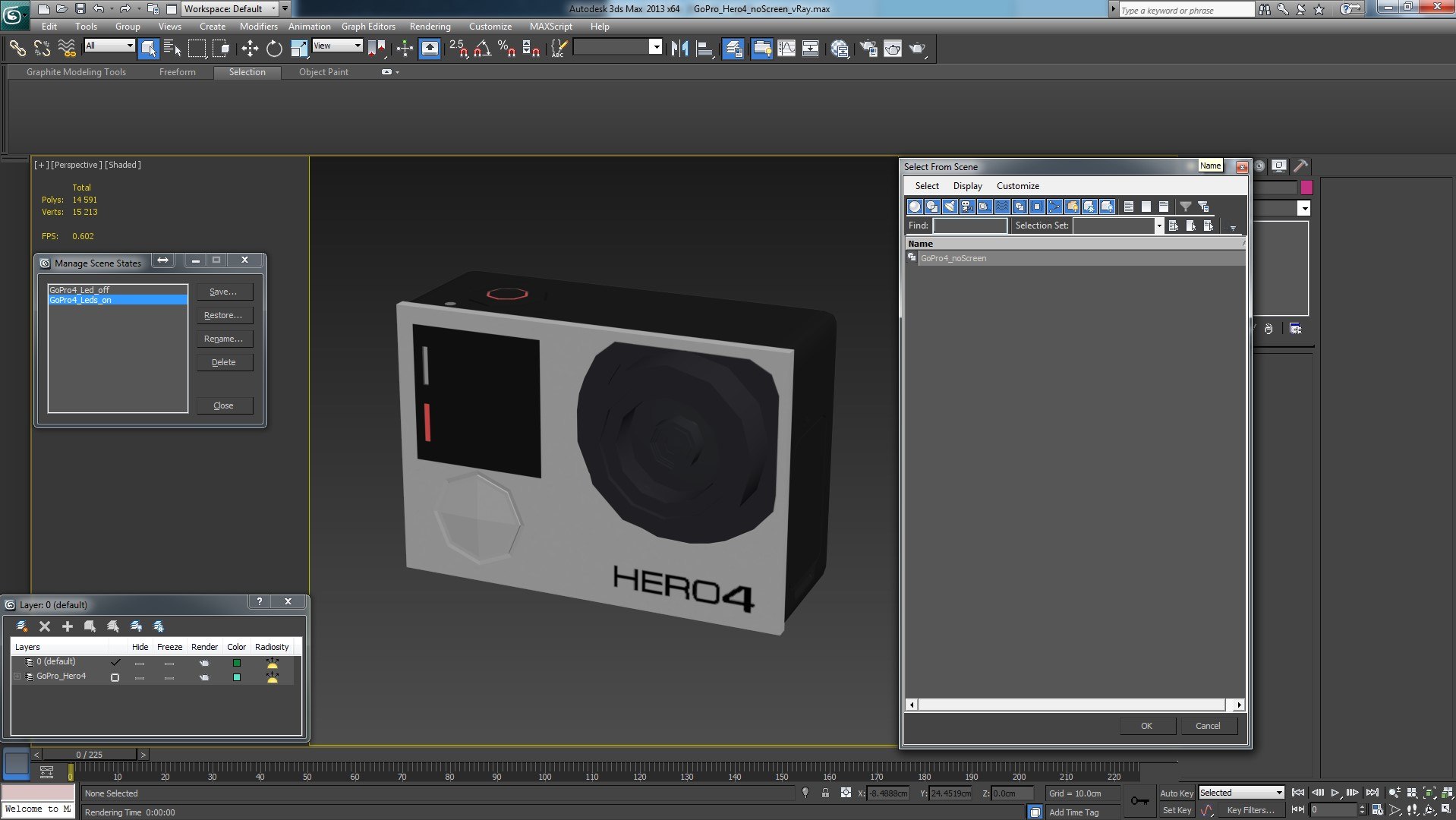Open the Utilities hammer panel
This screenshot has height=820, width=1456.
click(1300, 166)
